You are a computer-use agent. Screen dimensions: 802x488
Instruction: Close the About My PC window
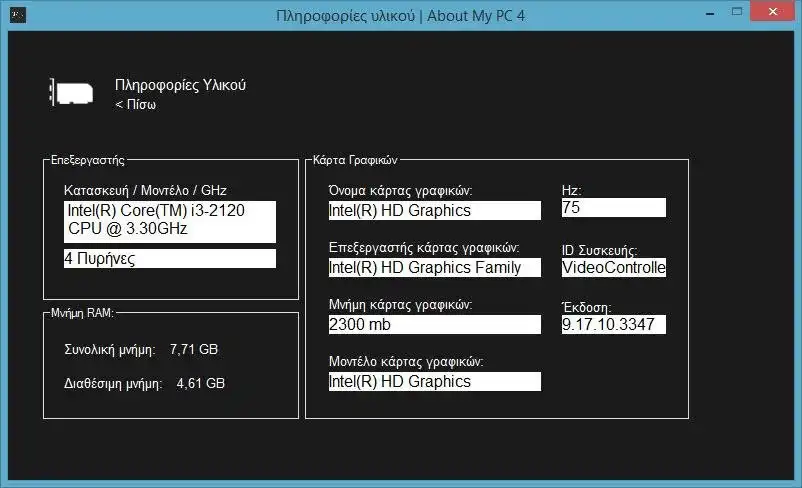pyautogui.click(x=773, y=11)
